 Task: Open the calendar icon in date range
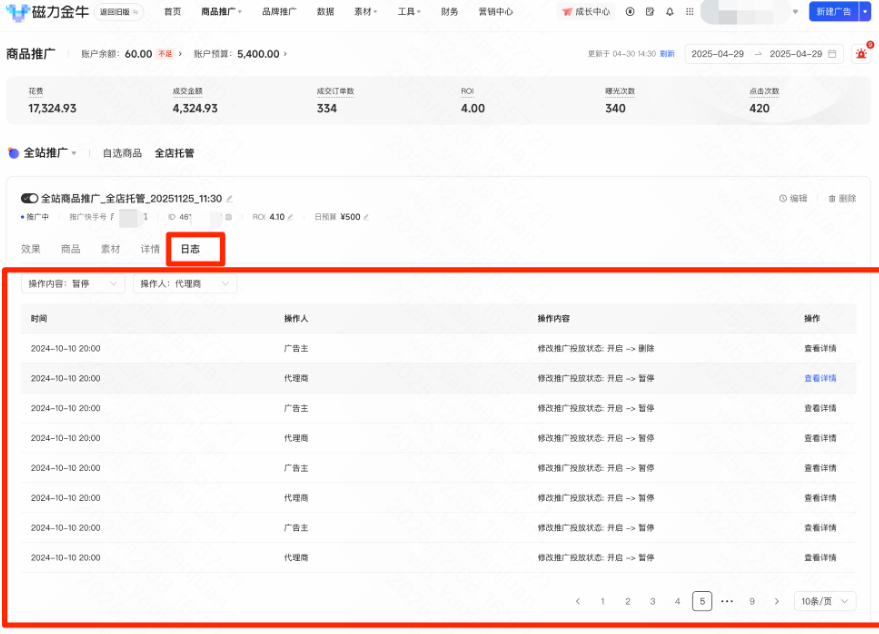coord(832,54)
